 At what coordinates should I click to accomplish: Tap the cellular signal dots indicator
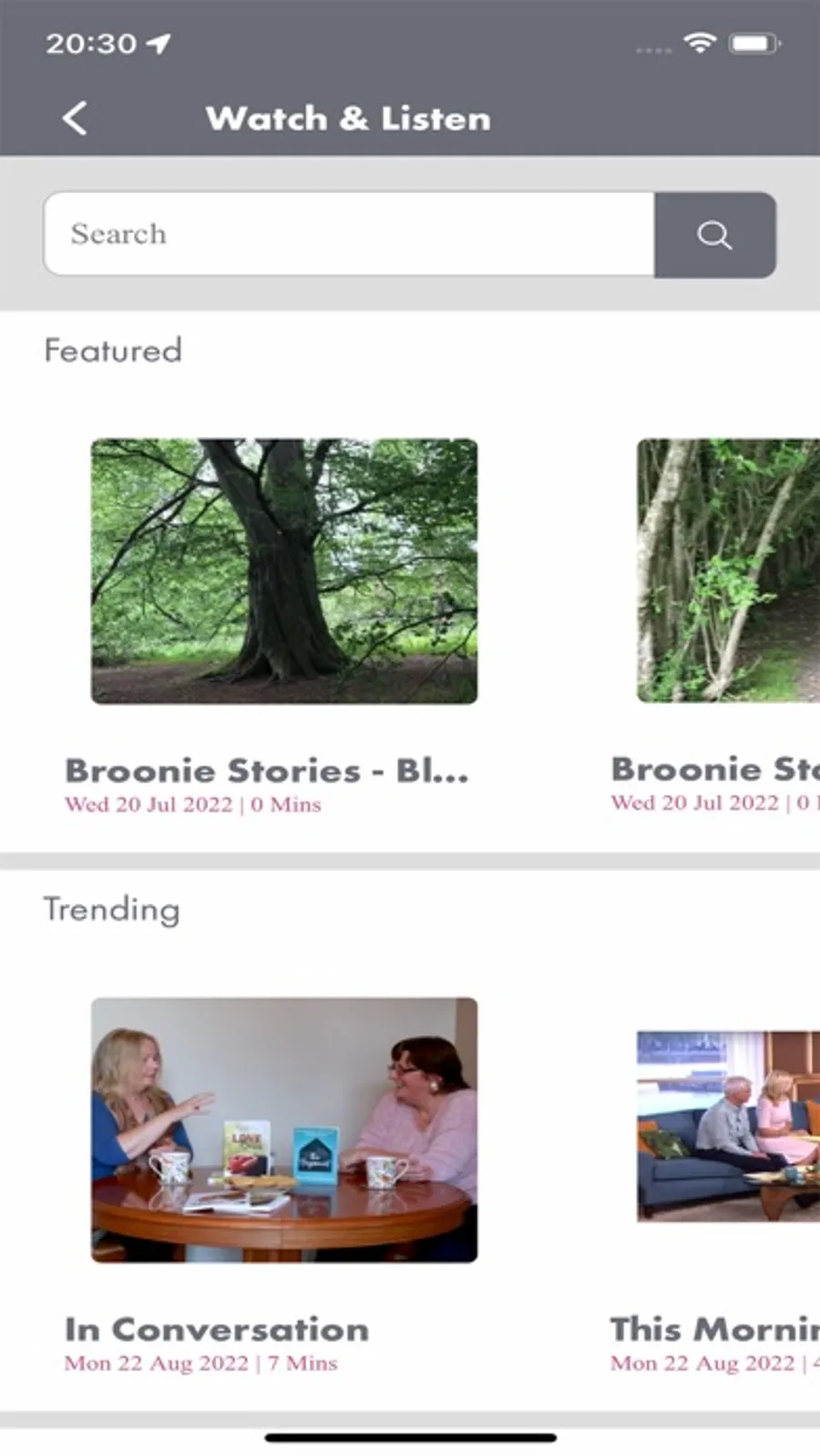(x=653, y=50)
